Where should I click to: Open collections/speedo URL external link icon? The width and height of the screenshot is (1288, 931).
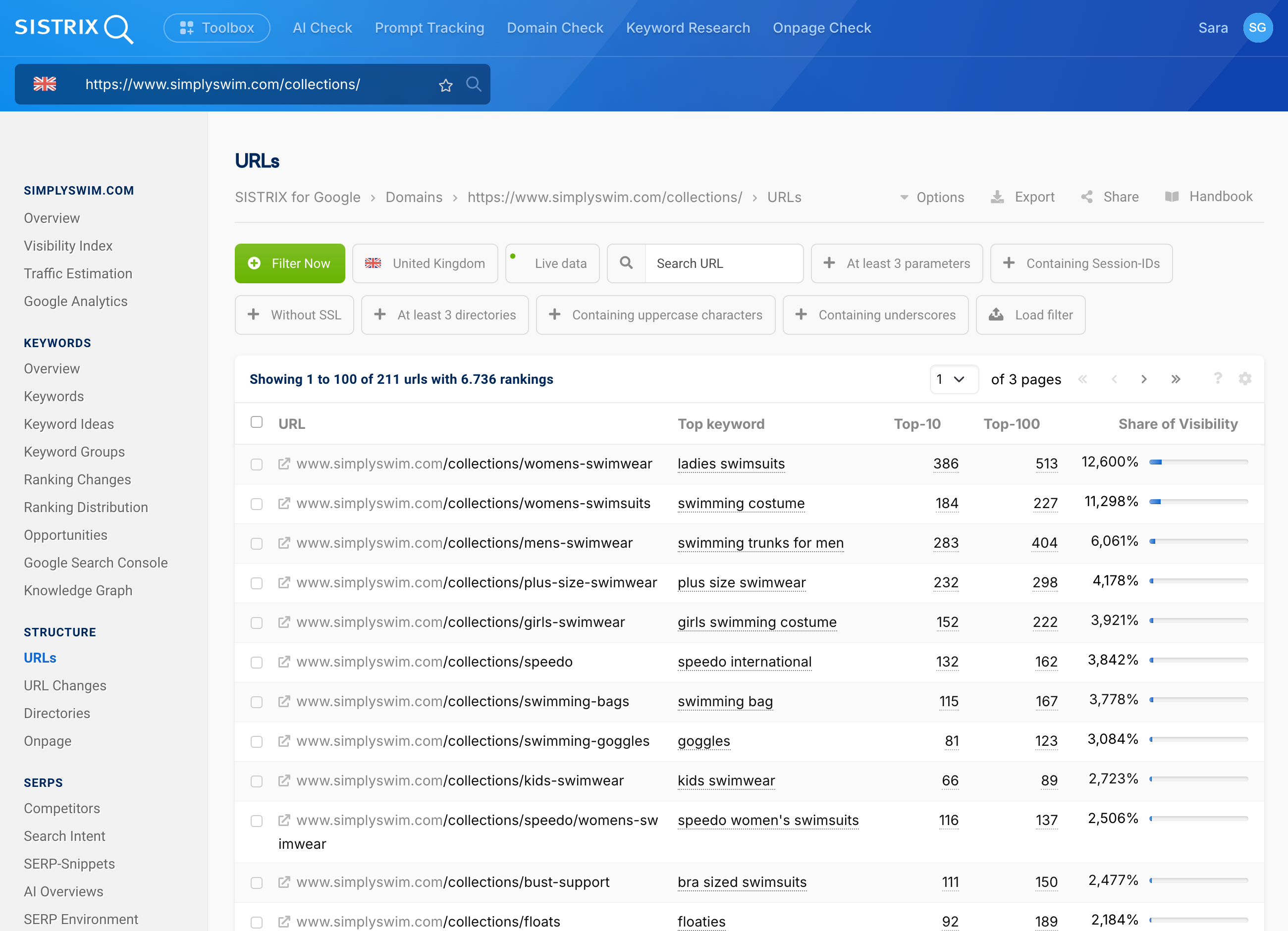click(284, 662)
